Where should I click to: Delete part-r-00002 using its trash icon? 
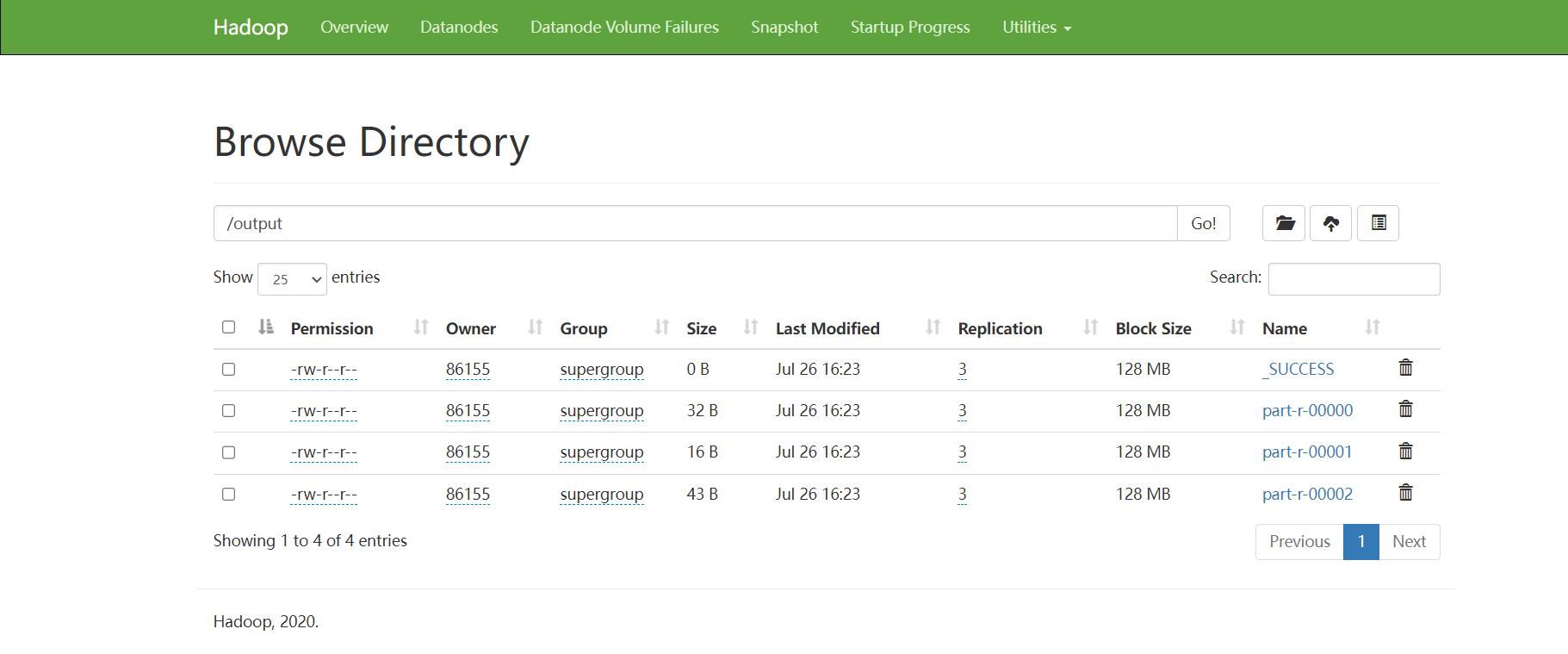pos(1406,493)
